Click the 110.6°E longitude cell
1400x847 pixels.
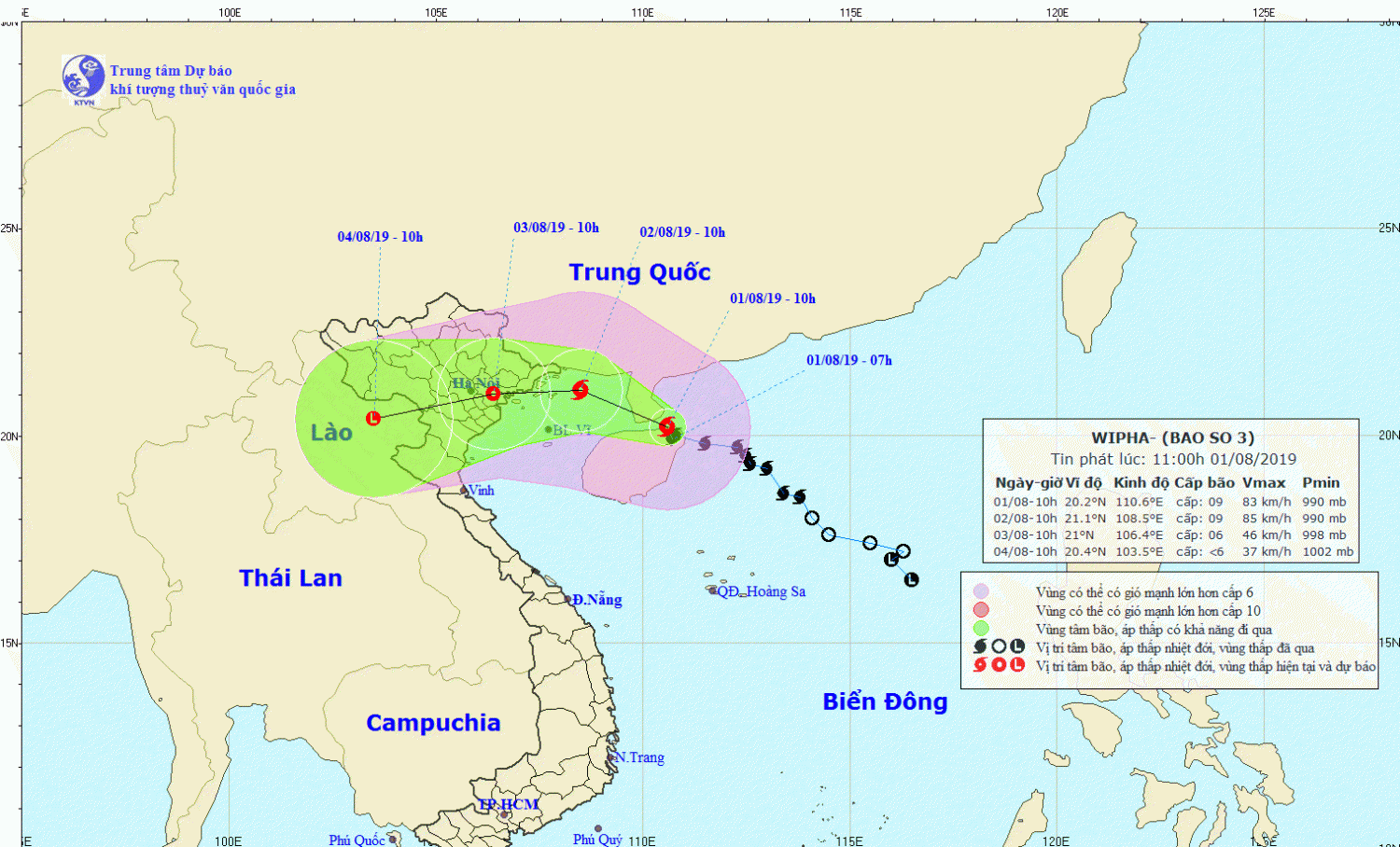pyautogui.click(x=1140, y=502)
